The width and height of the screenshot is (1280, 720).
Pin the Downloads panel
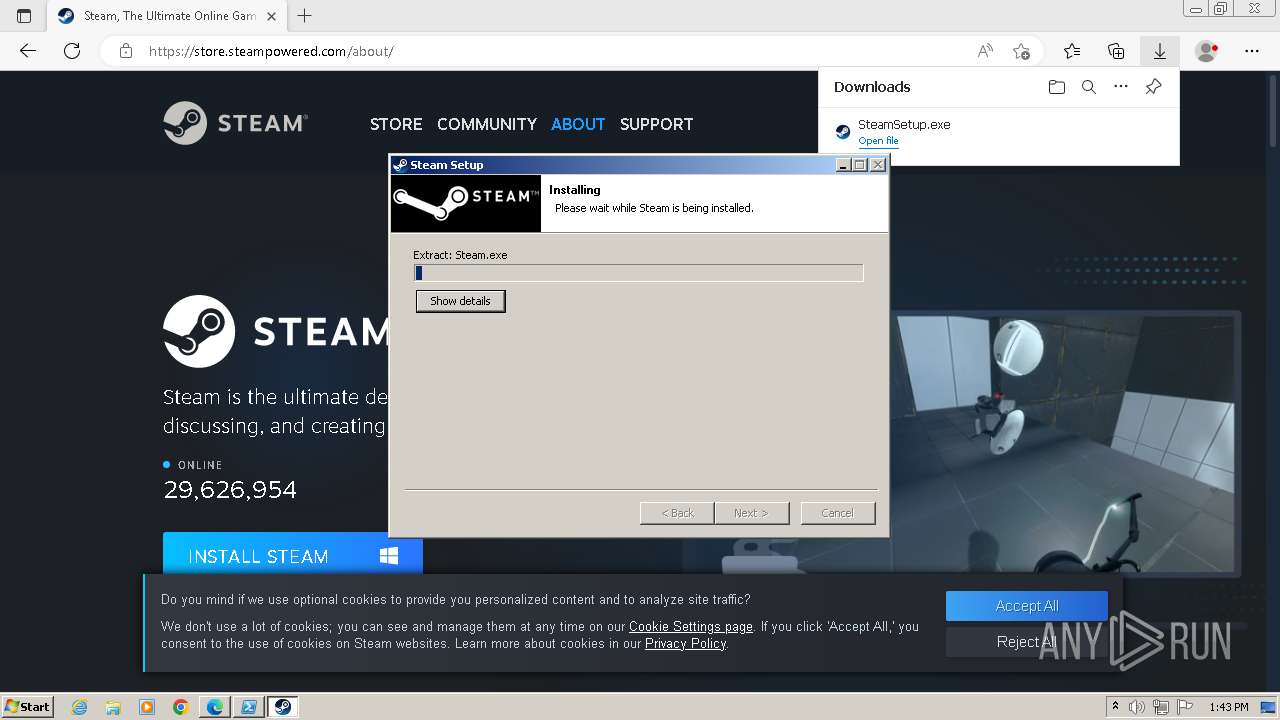tap(1153, 87)
